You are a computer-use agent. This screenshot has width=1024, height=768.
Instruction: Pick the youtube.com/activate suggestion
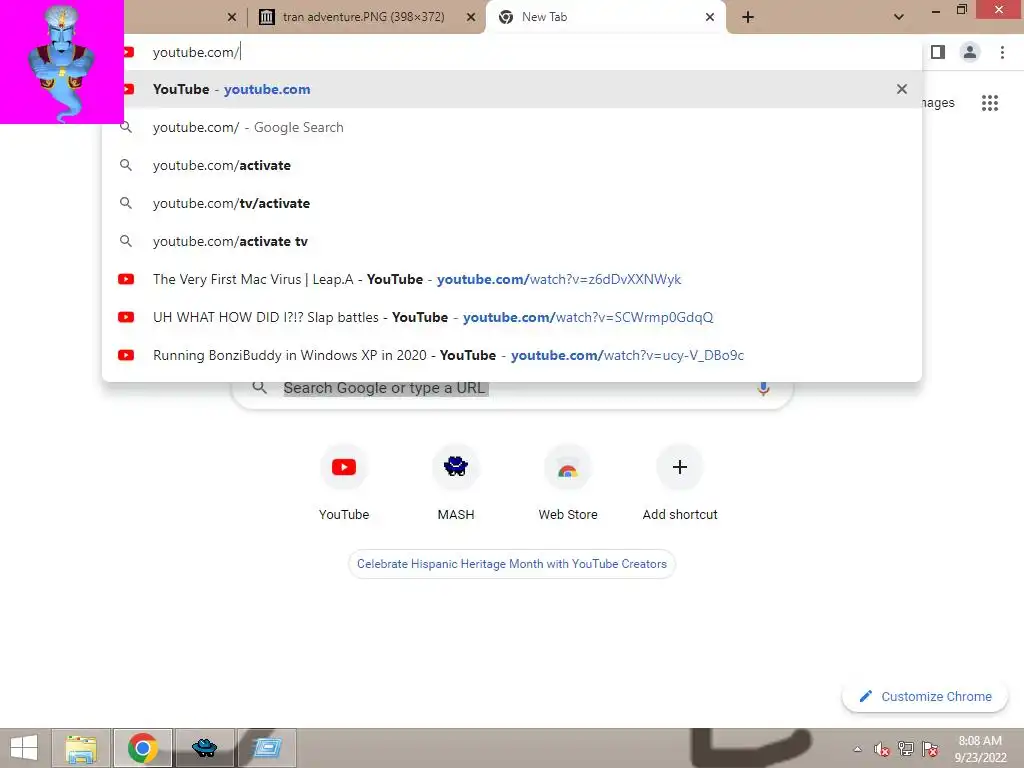[512, 165]
